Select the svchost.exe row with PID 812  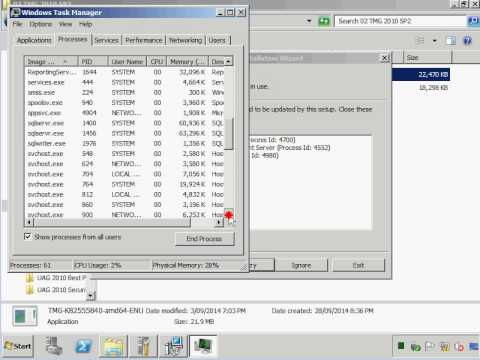click(124, 194)
